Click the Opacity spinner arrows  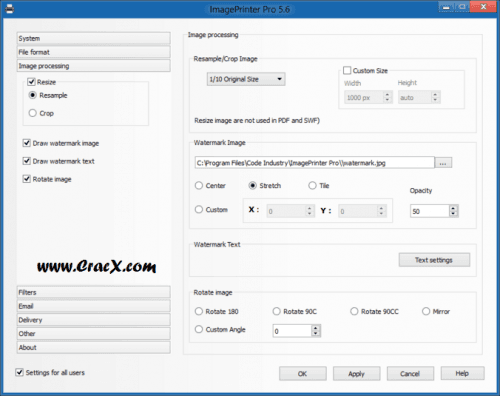coord(453,211)
